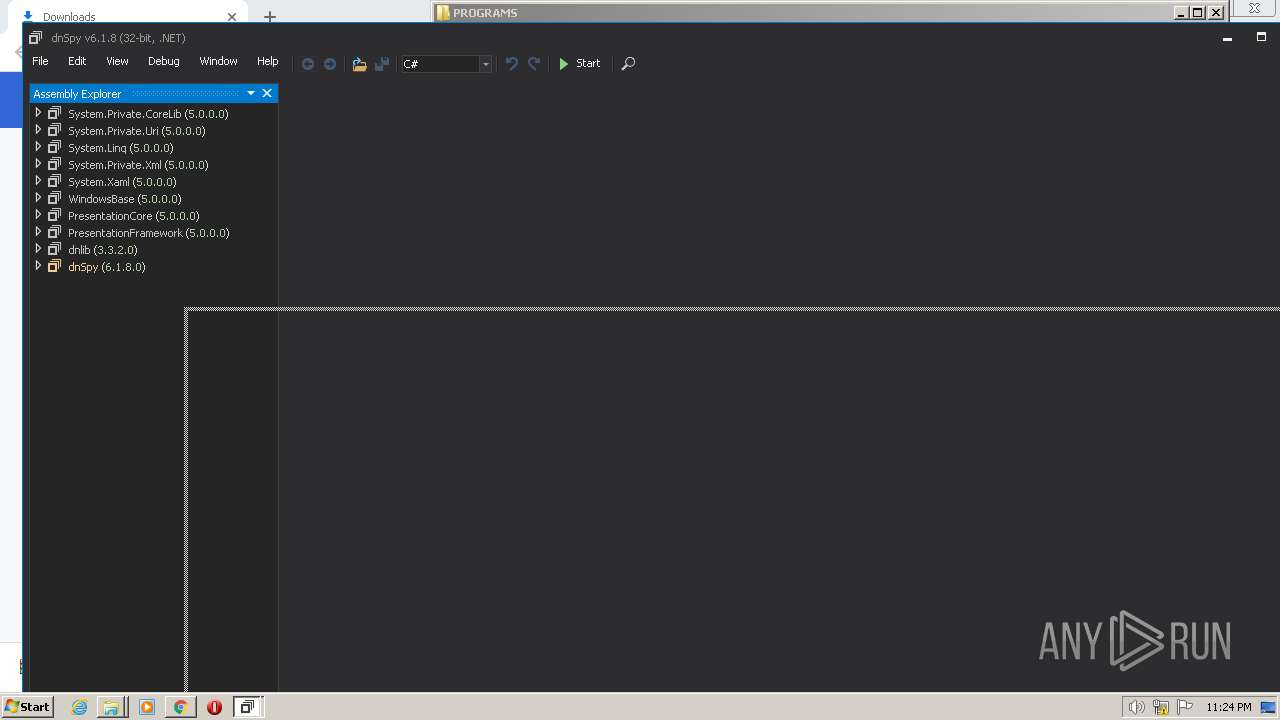Open Assembly Explorer panel options dropdown arrow
Screen dimensions: 1280x720
click(251, 93)
